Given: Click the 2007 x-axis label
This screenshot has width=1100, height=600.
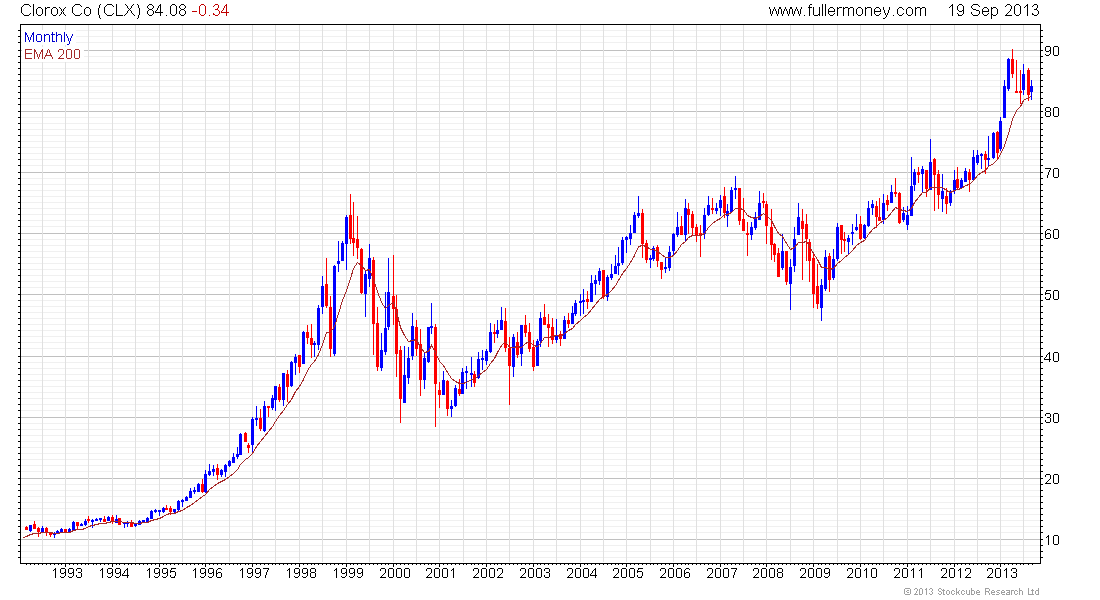Looking at the screenshot, I should click(721, 573).
